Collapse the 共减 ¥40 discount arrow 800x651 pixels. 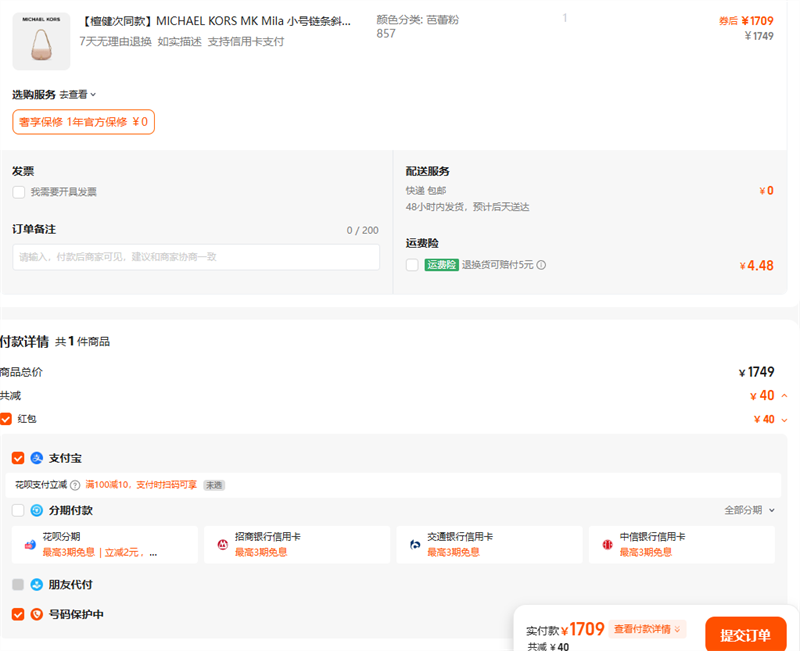(x=785, y=395)
